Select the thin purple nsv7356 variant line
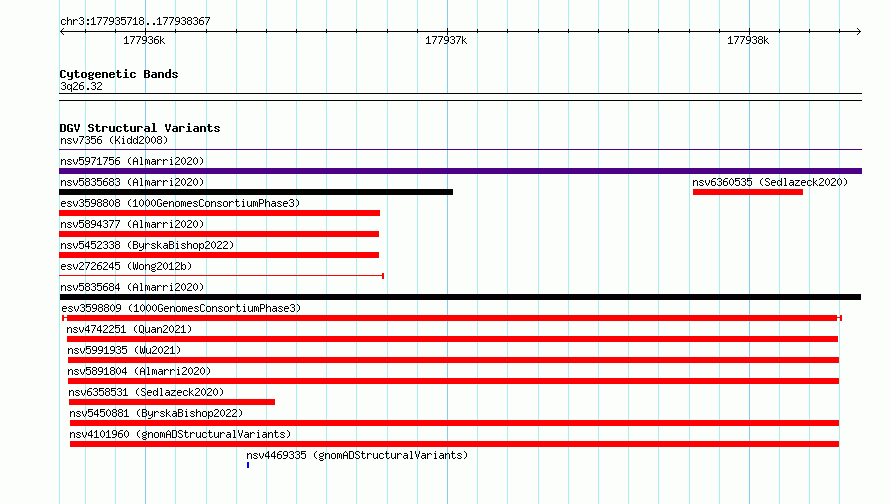The width and height of the screenshot is (890, 504). tap(460, 150)
